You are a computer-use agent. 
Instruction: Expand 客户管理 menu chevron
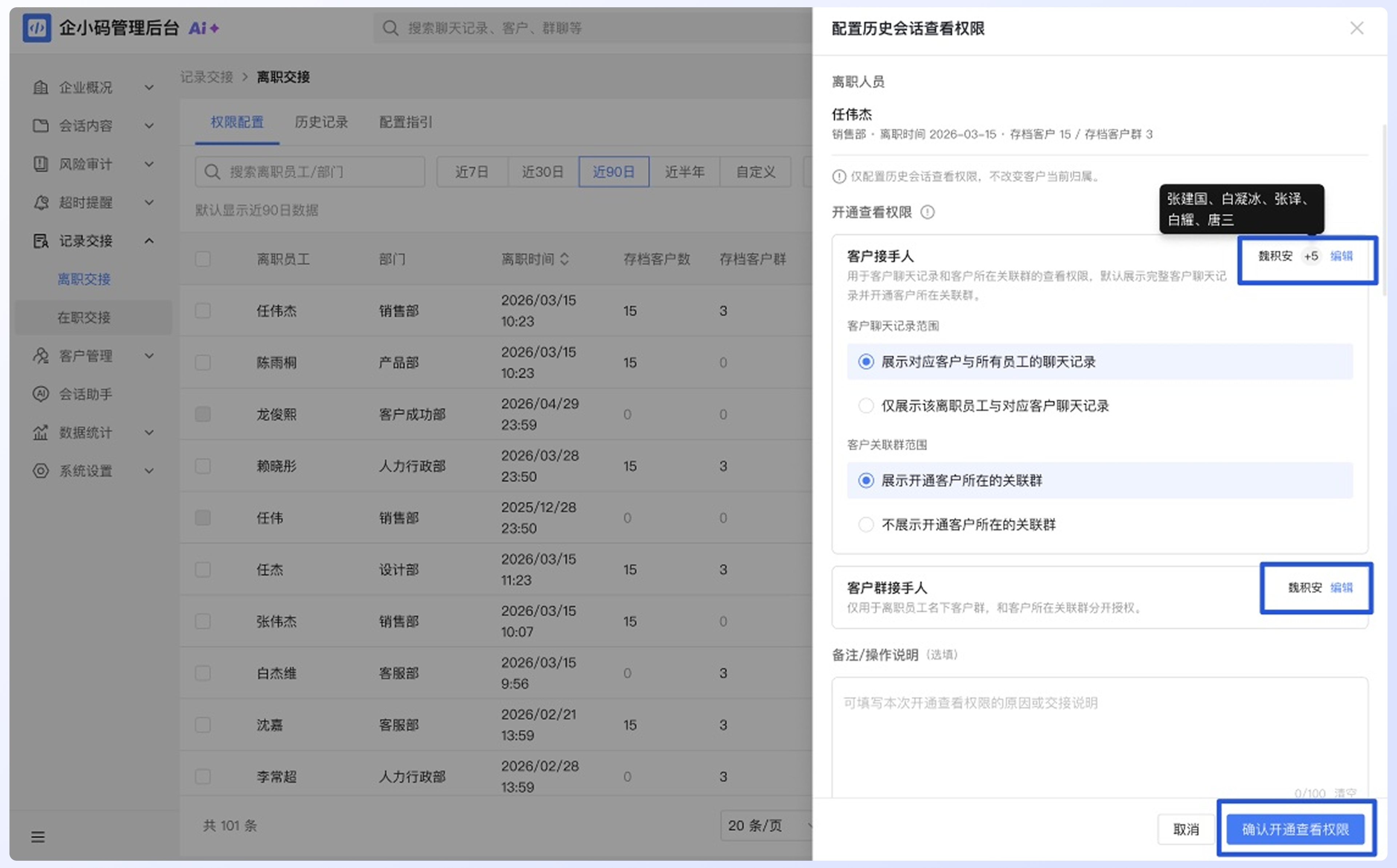click(x=149, y=356)
